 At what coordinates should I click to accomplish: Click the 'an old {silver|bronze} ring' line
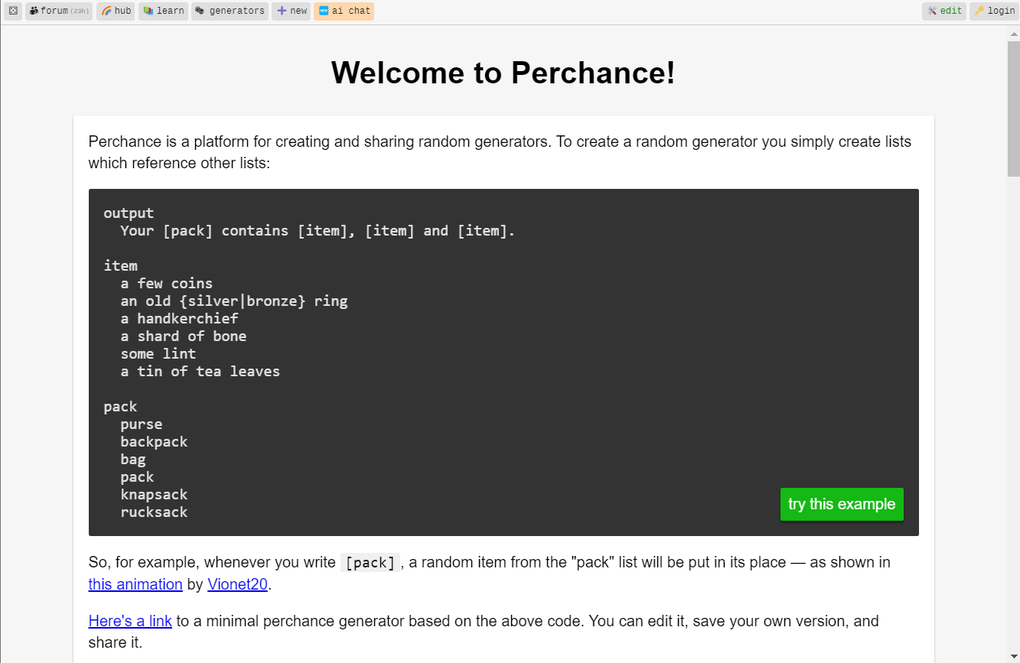click(x=234, y=301)
